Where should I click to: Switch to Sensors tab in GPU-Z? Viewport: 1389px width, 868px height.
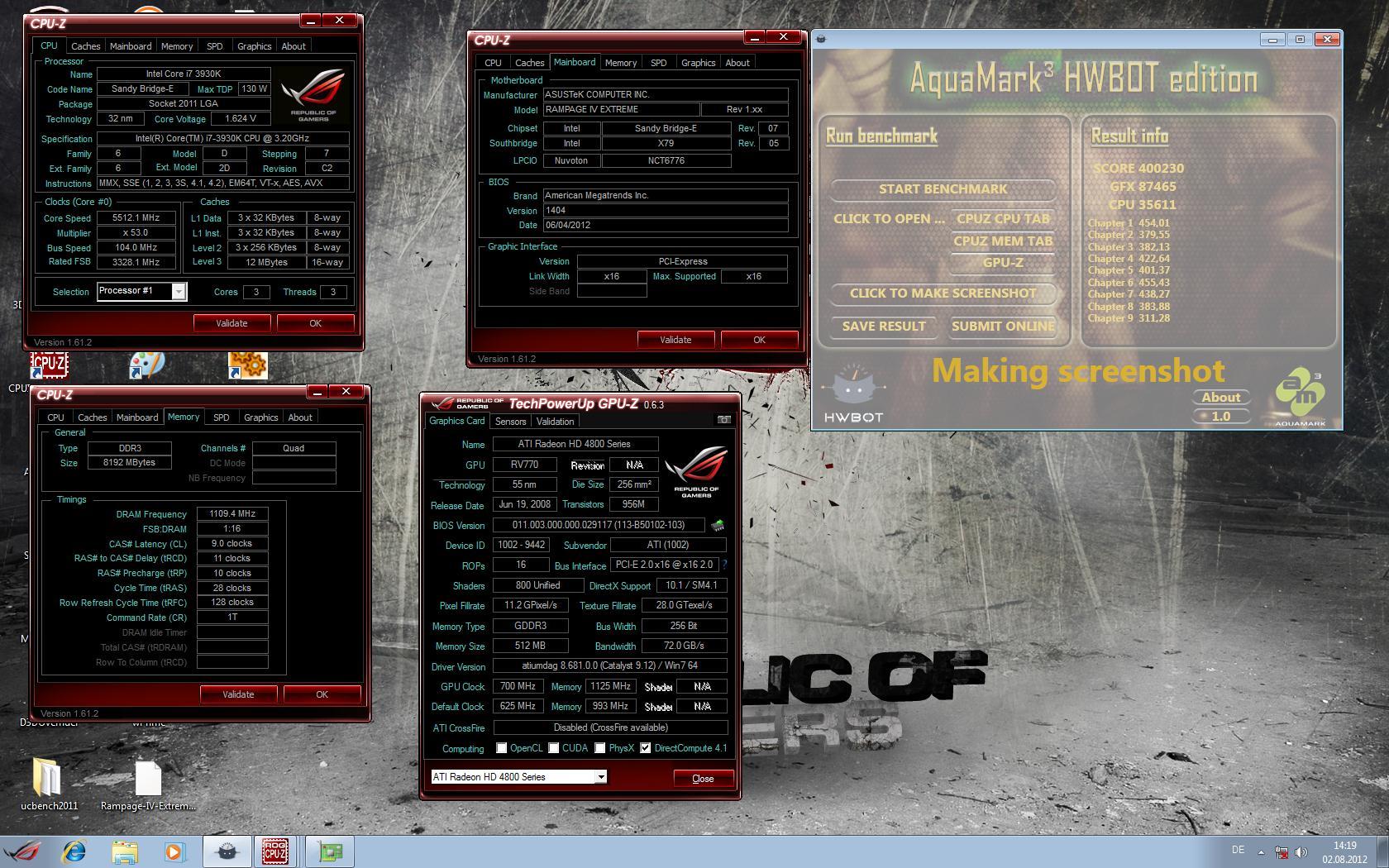click(510, 421)
